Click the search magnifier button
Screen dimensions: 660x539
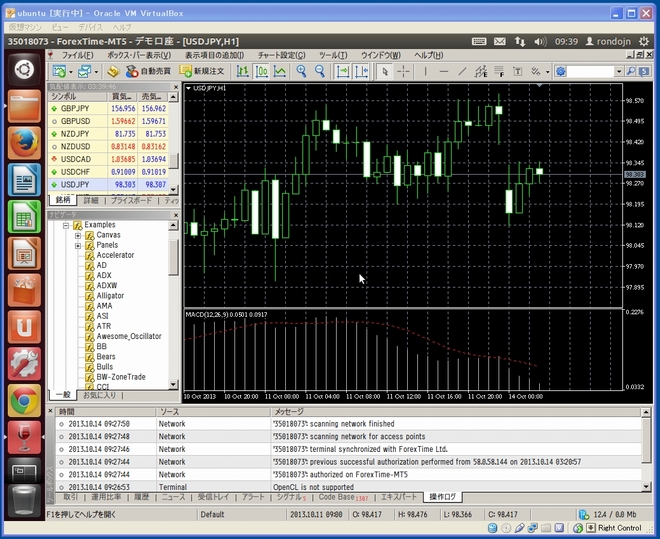631,72
